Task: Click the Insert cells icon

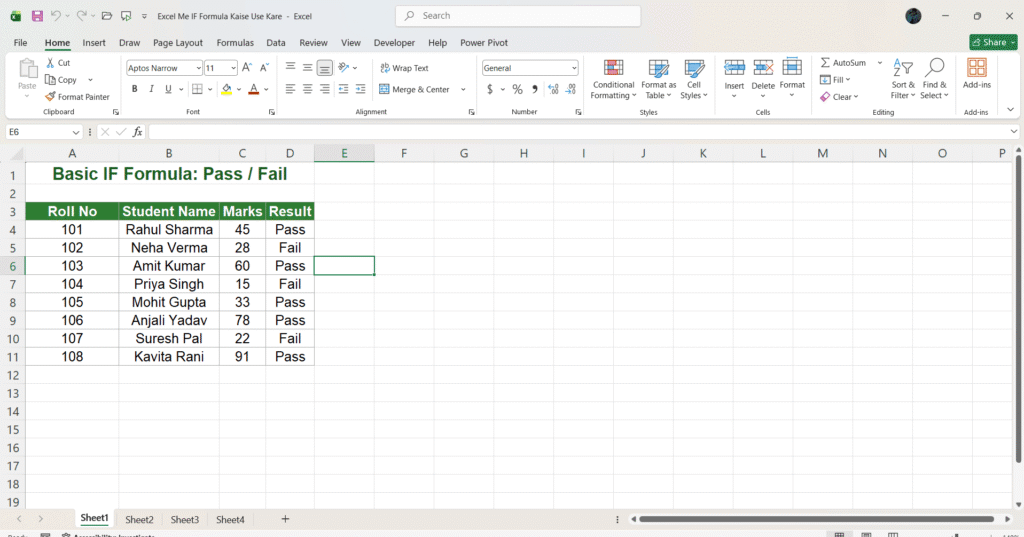Action: tap(734, 68)
